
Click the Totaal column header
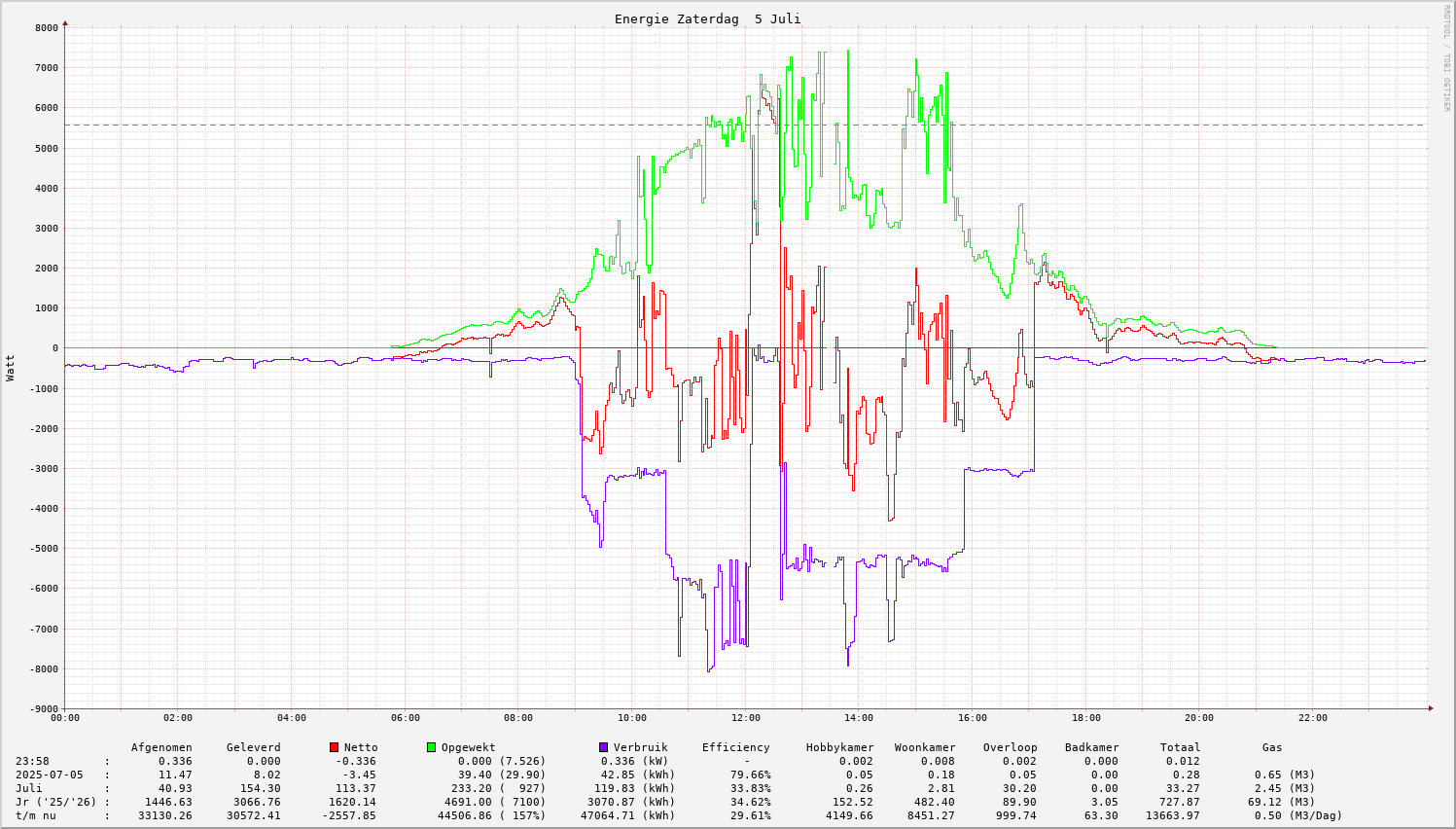(1180, 747)
